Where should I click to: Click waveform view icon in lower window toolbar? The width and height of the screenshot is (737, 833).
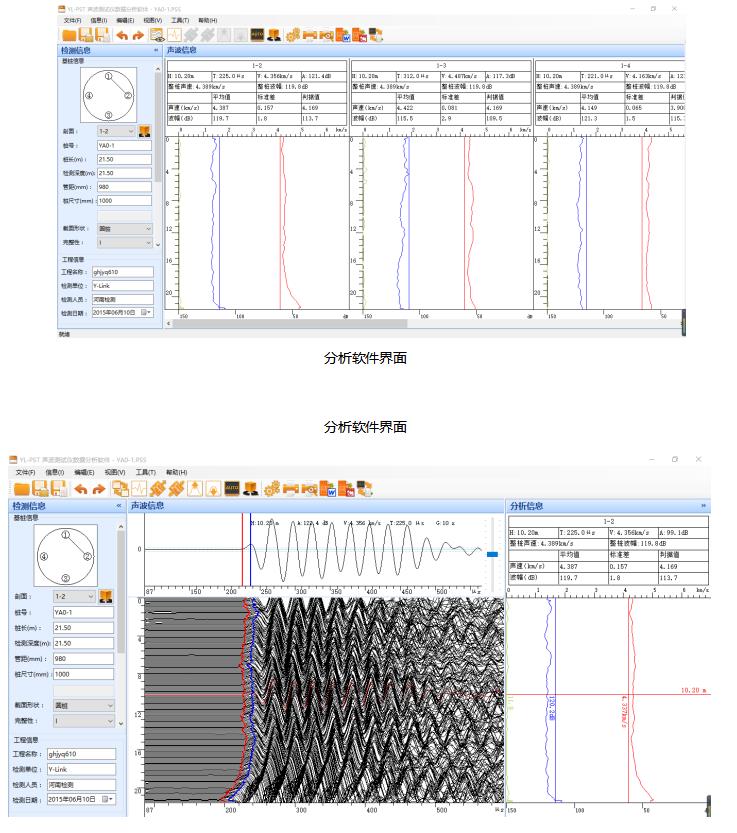coord(139,488)
